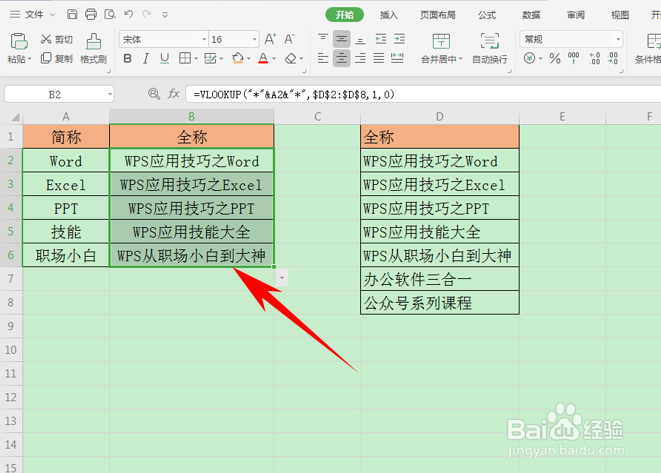Screen dimensions: 661x473
Task: Switch to the Page Layout tab
Action: click(438, 15)
